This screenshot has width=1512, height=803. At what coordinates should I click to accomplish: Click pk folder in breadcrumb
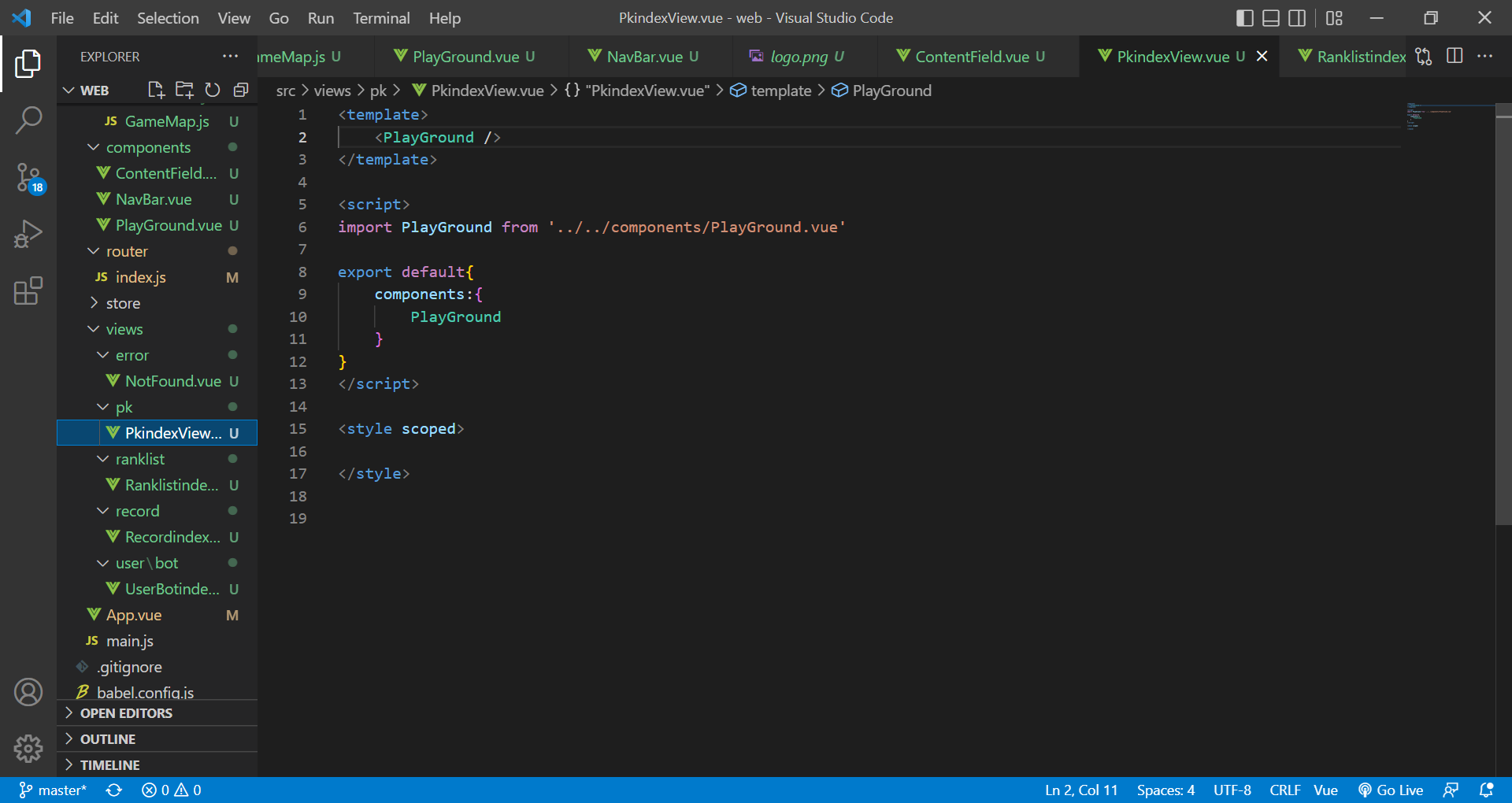(x=378, y=91)
